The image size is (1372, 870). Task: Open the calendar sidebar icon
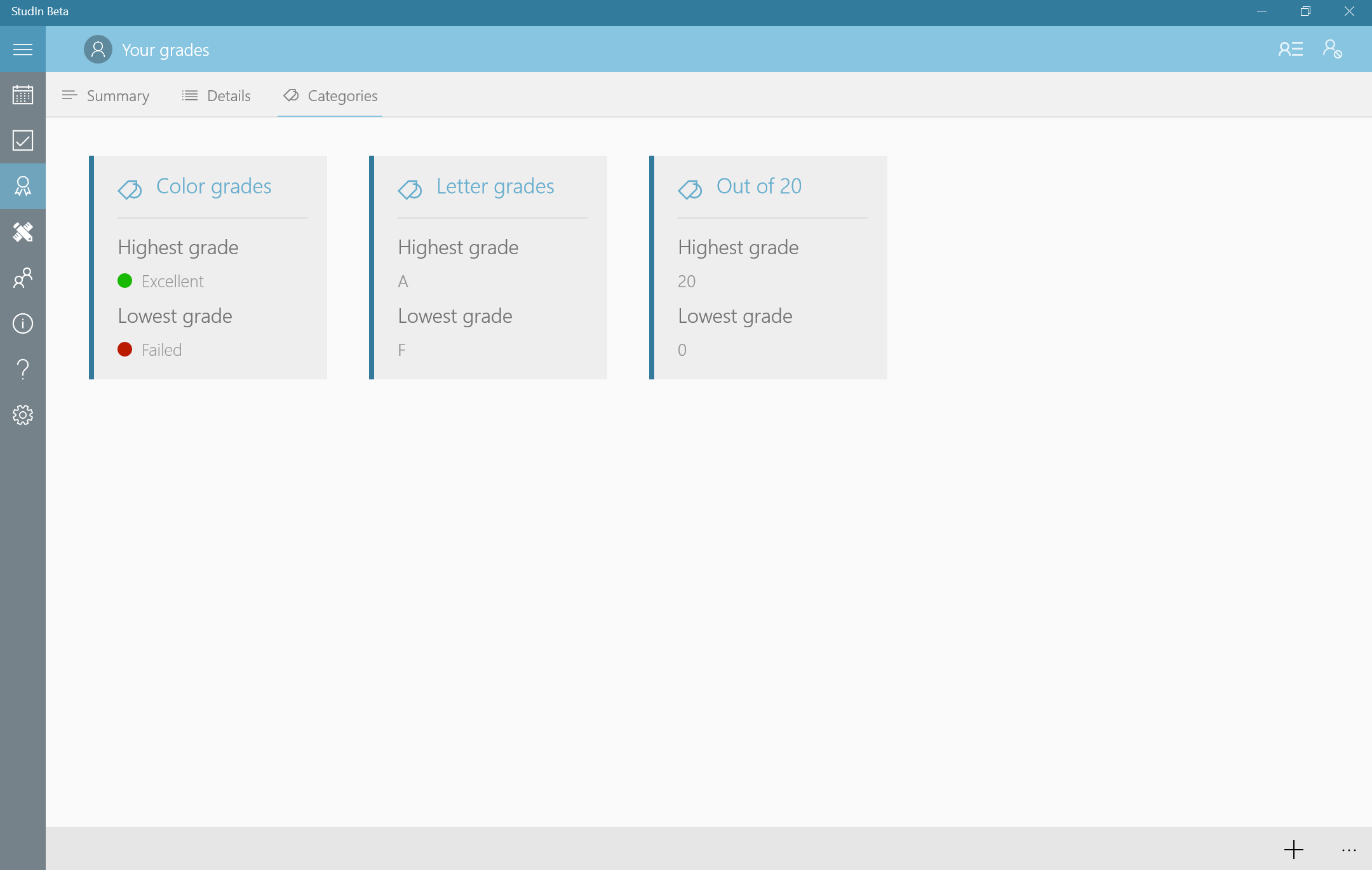tap(23, 95)
